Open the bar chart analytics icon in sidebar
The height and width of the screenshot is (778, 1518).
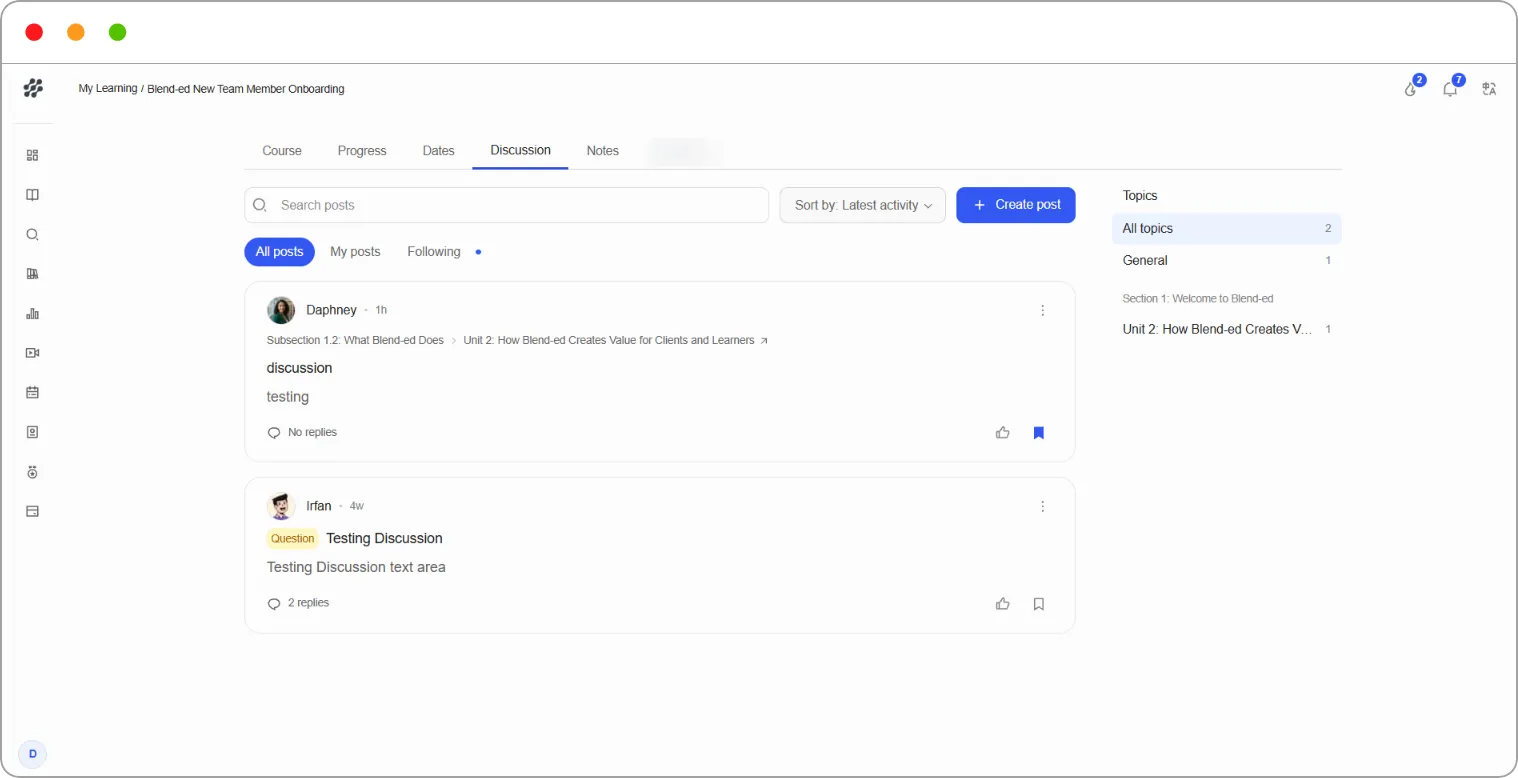pos(32,314)
